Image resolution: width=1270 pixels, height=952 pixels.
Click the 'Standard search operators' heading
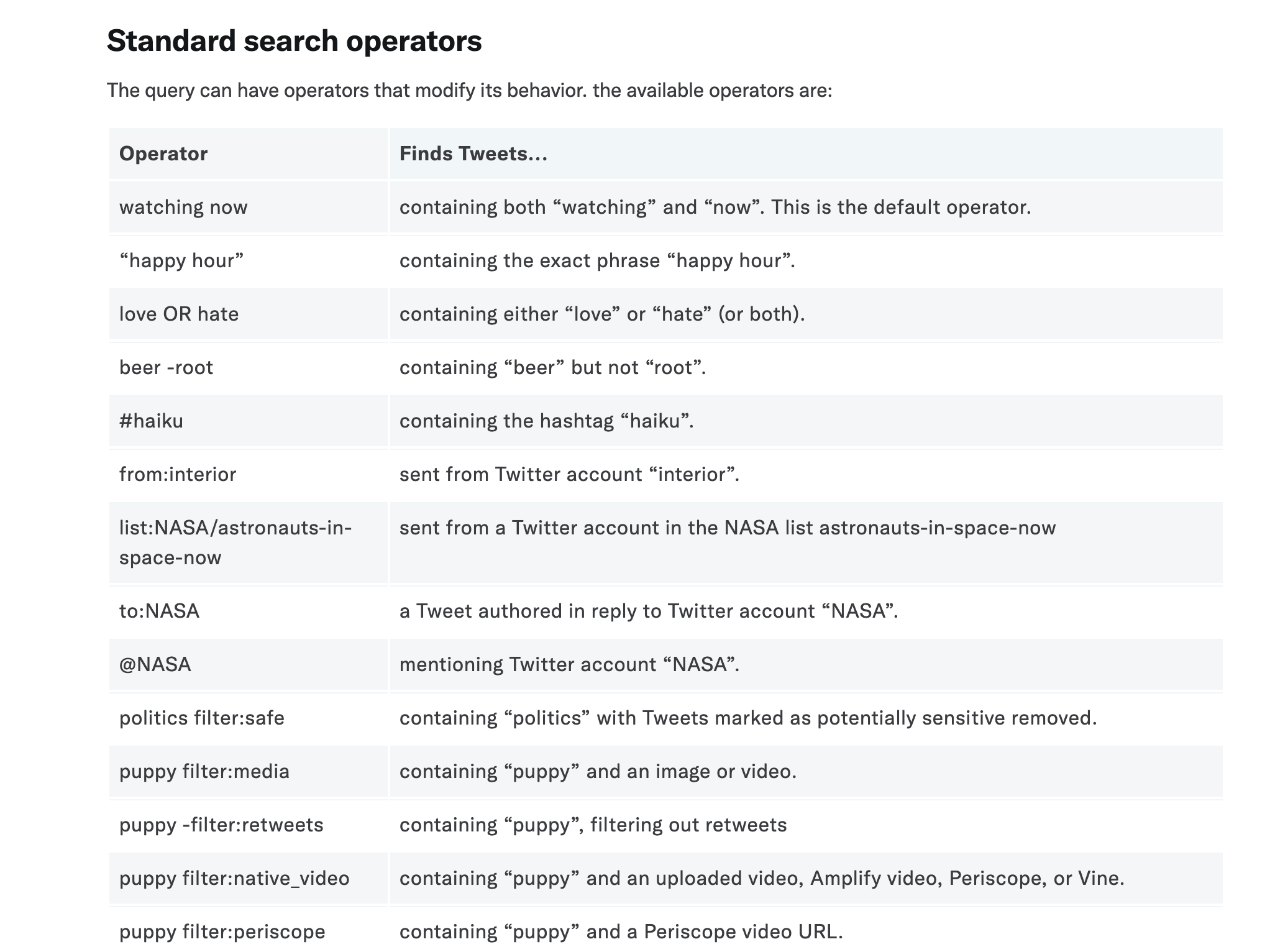pyautogui.click(x=294, y=41)
